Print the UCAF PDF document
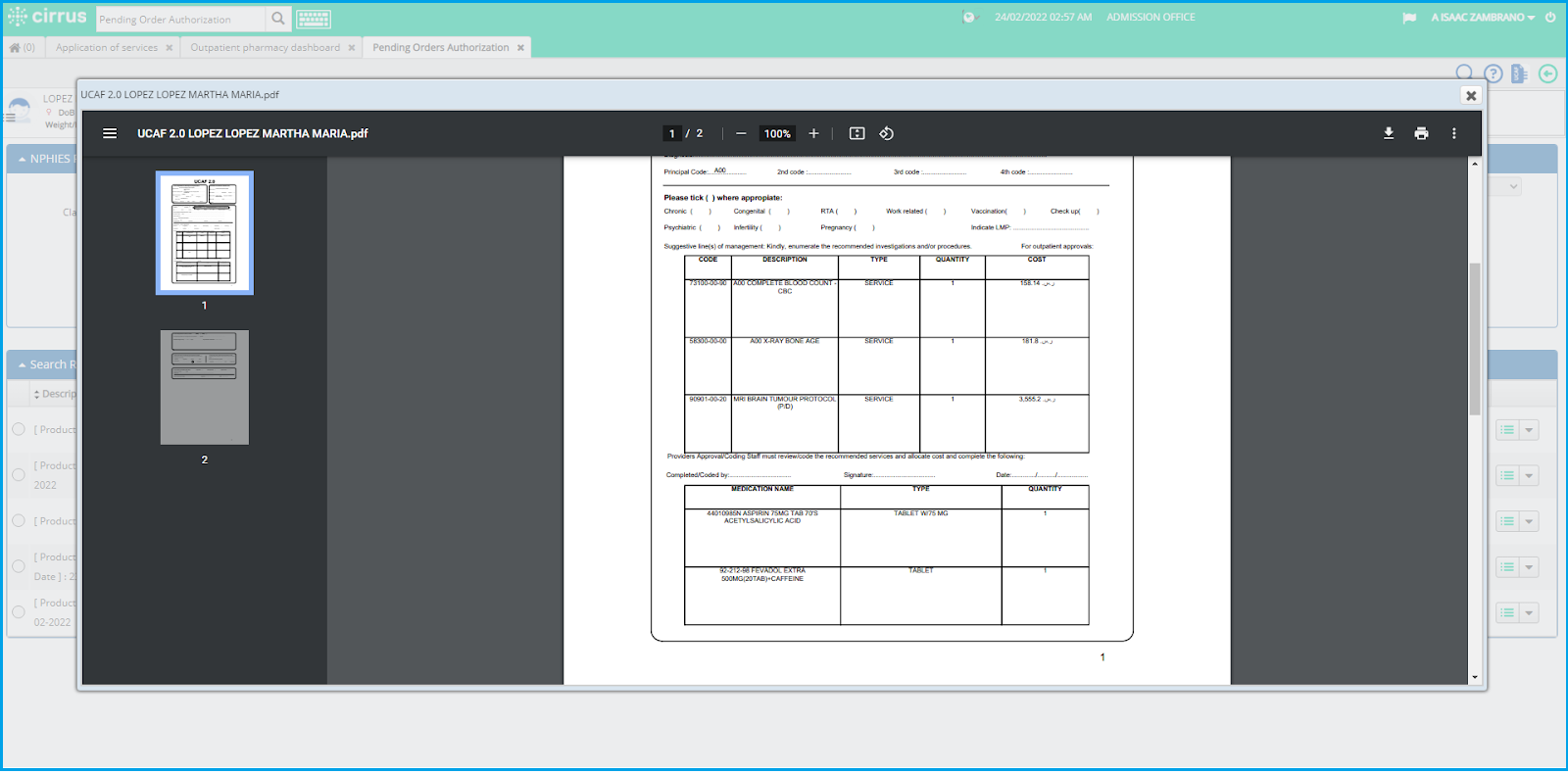 click(1421, 133)
